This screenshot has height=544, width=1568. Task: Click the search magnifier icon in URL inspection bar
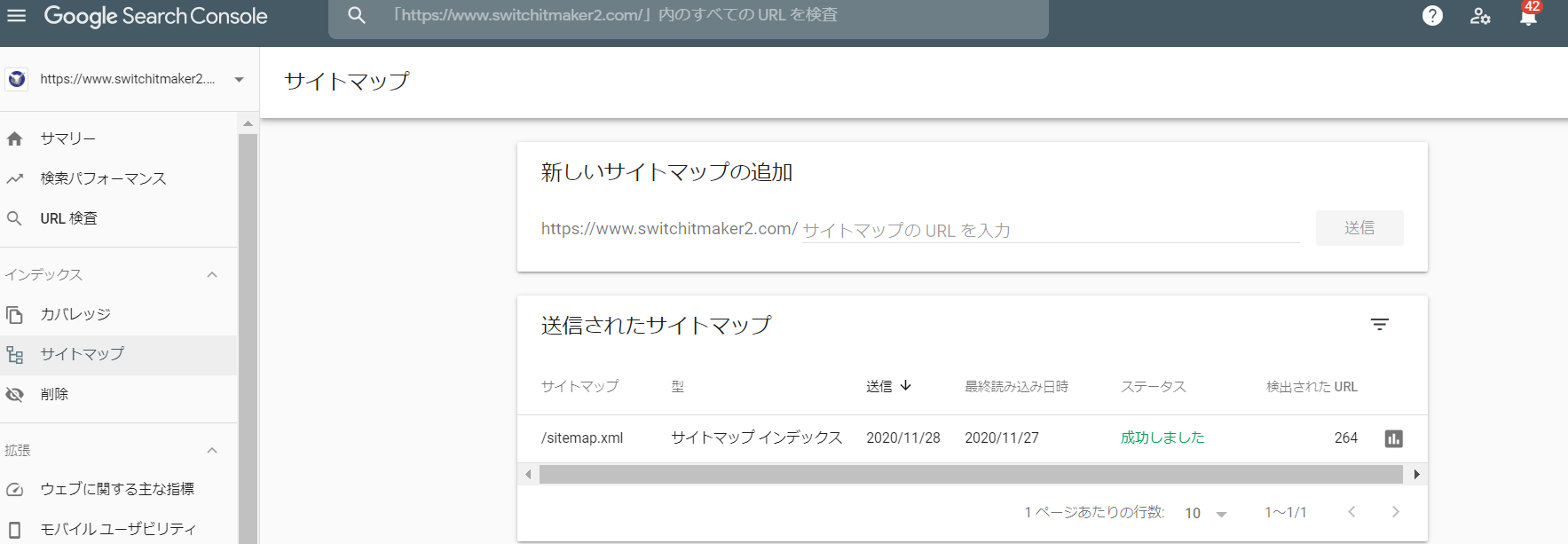tap(357, 15)
